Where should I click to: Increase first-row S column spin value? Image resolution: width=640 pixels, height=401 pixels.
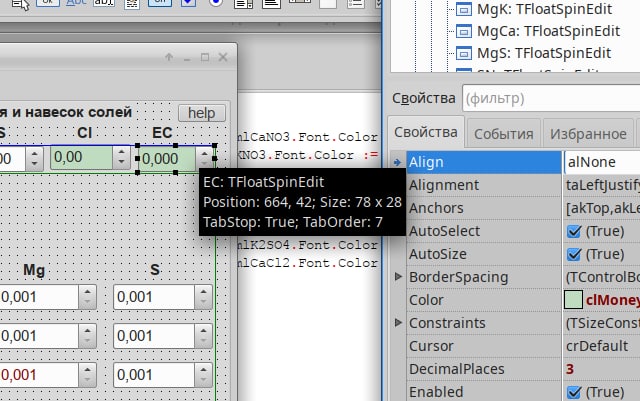pyautogui.click(x=203, y=292)
